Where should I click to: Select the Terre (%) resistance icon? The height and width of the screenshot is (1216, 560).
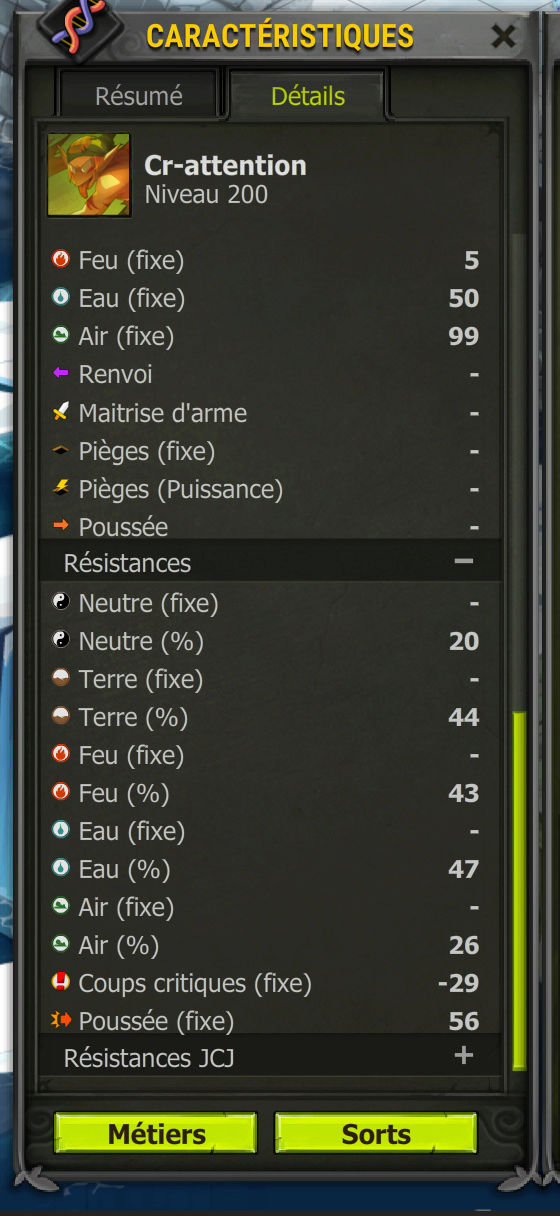tap(61, 716)
